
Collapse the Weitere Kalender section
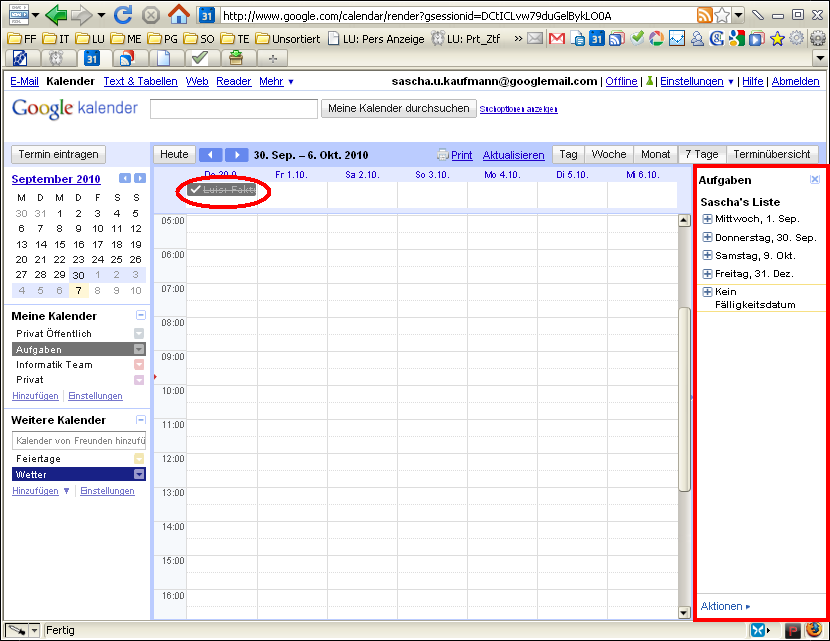click(x=140, y=420)
